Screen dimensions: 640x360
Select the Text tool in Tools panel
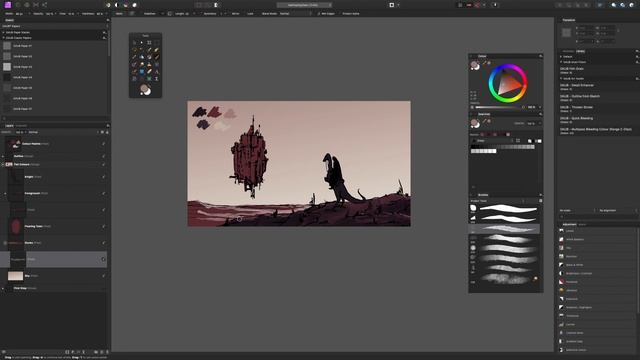click(x=156, y=71)
